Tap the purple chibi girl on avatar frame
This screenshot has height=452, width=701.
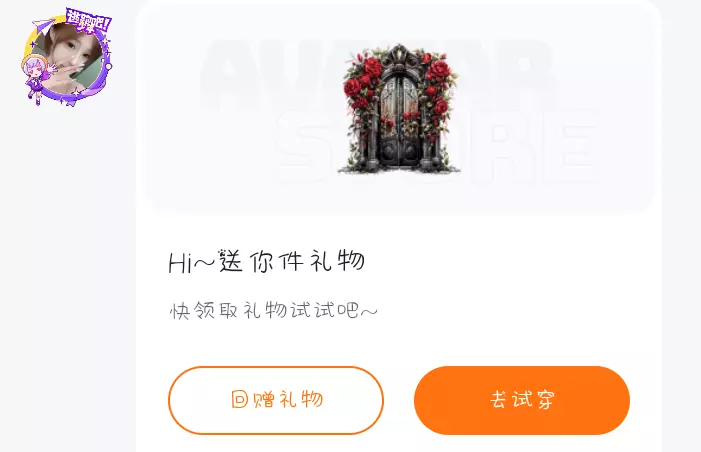36,78
